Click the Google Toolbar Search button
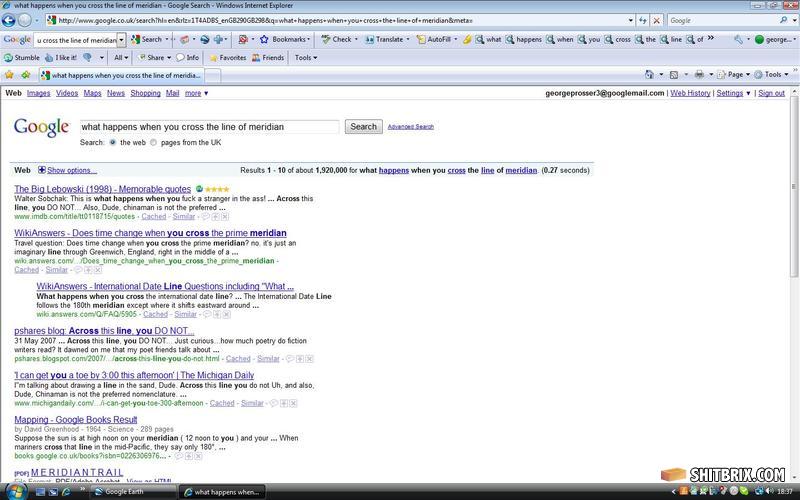 146,39
